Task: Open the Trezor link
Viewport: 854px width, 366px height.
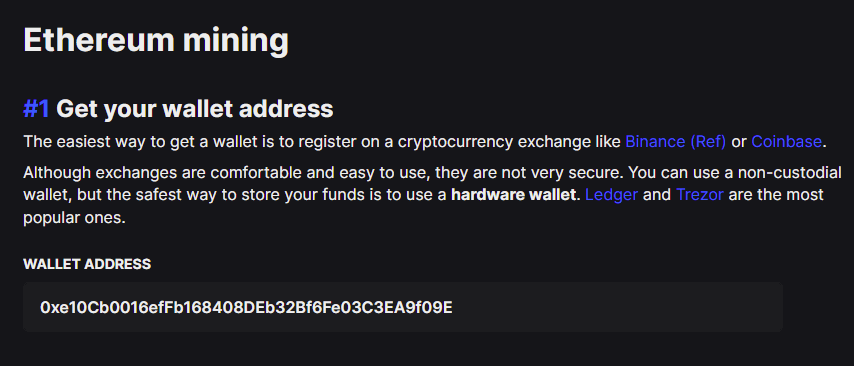Action: (x=700, y=195)
